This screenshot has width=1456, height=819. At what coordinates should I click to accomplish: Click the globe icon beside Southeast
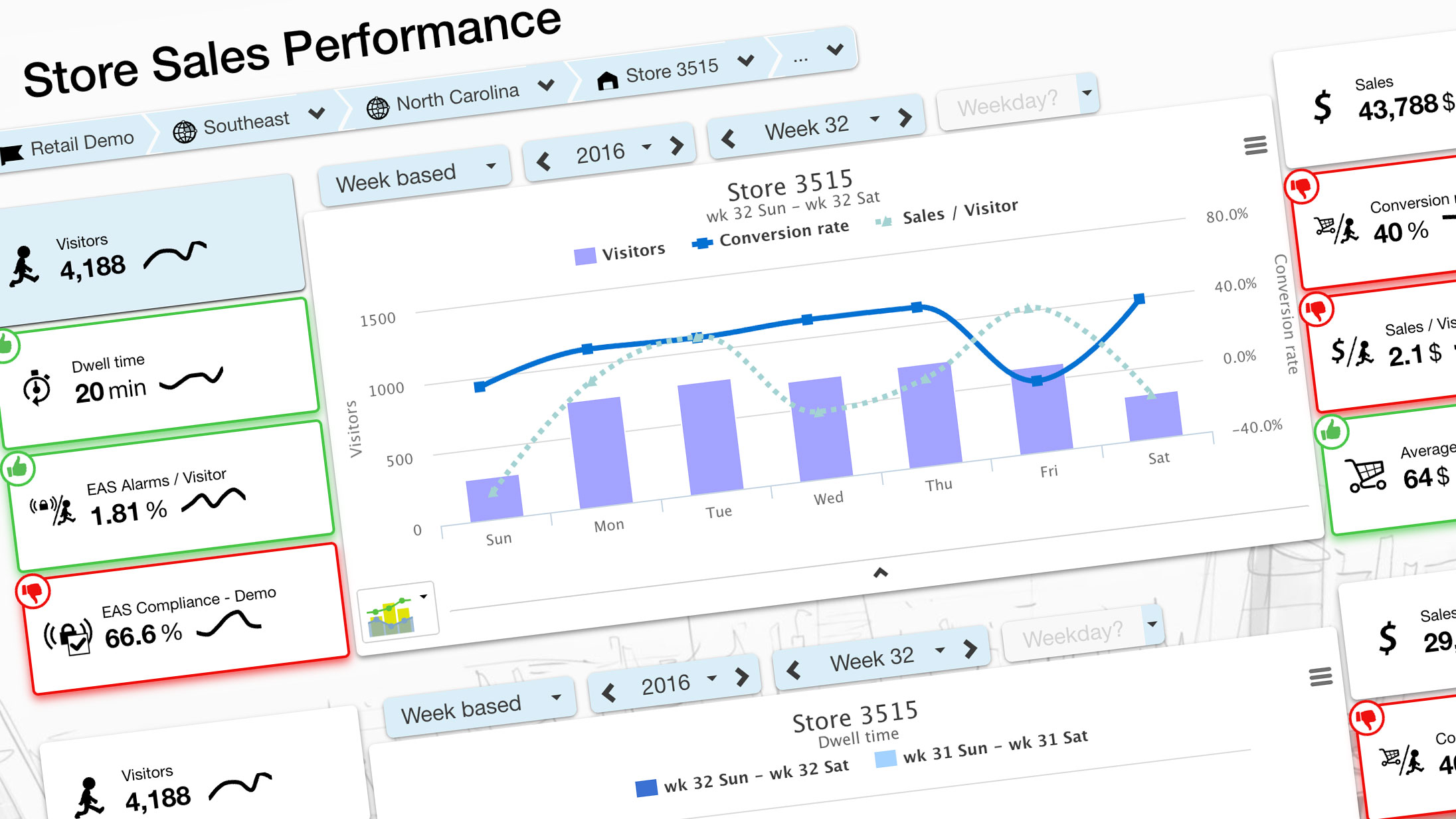(x=185, y=132)
